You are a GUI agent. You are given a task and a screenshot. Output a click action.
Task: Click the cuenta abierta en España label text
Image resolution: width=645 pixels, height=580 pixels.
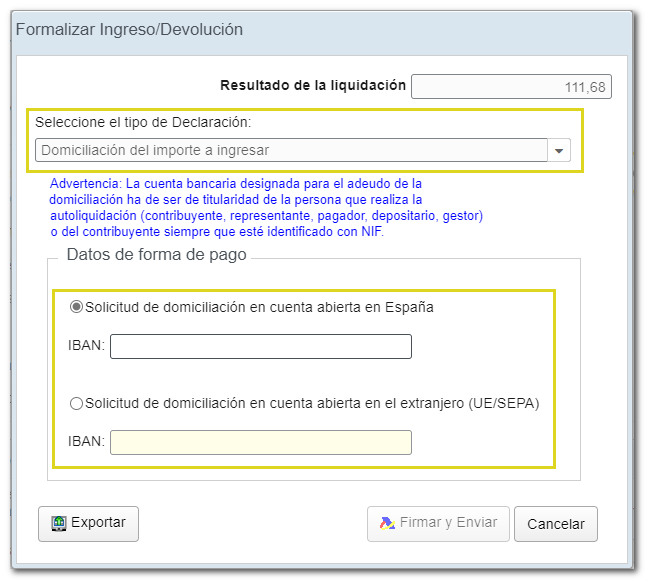click(x=259, y=307)
